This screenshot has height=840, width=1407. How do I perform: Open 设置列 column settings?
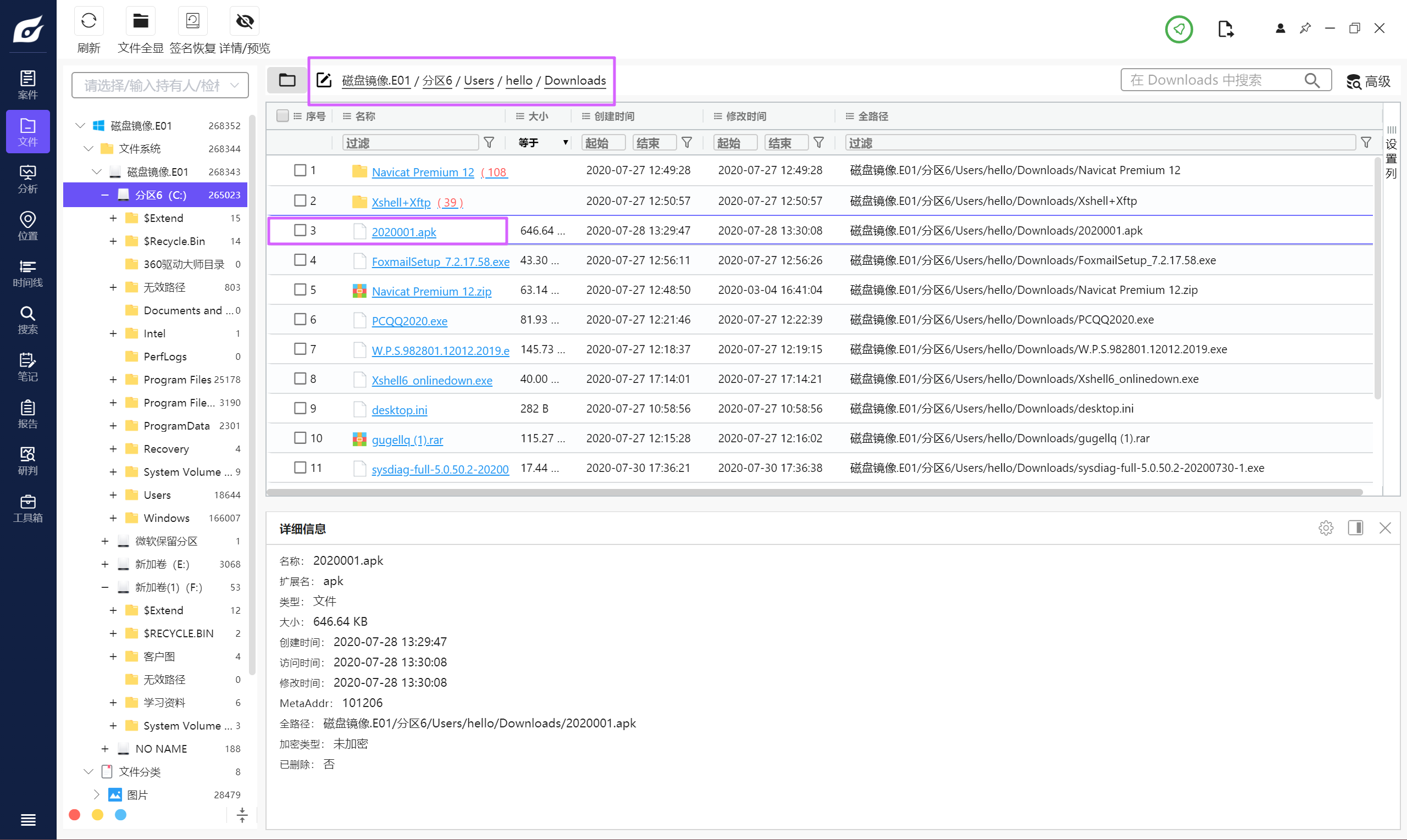[1391, 153]
